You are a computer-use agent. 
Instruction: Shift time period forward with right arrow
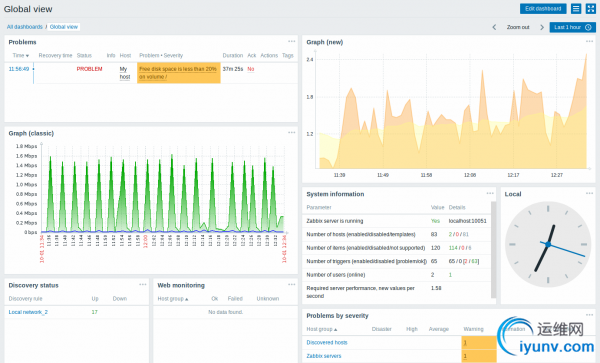[542, 27]
